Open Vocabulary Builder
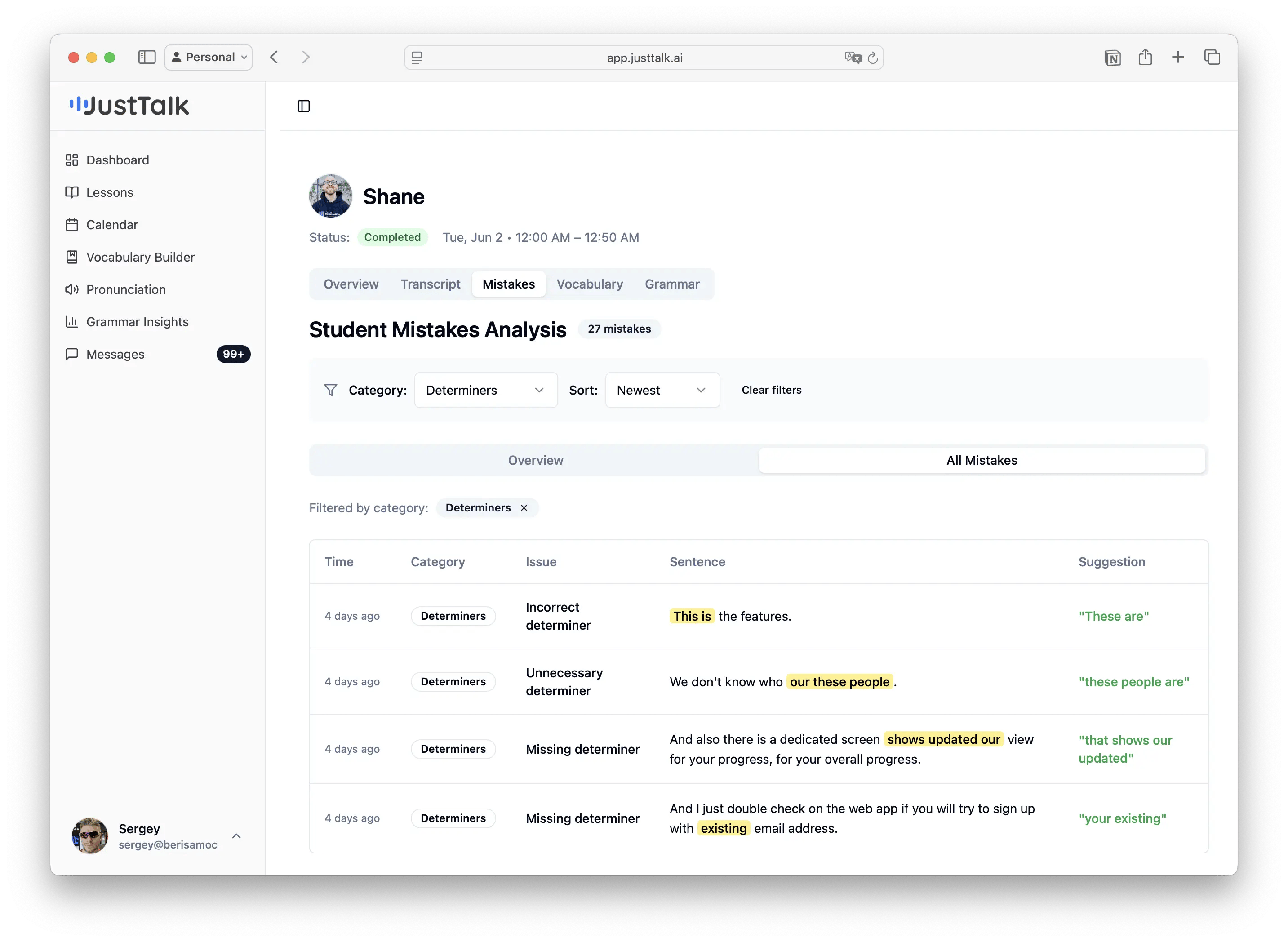 (x=130, y=257)
